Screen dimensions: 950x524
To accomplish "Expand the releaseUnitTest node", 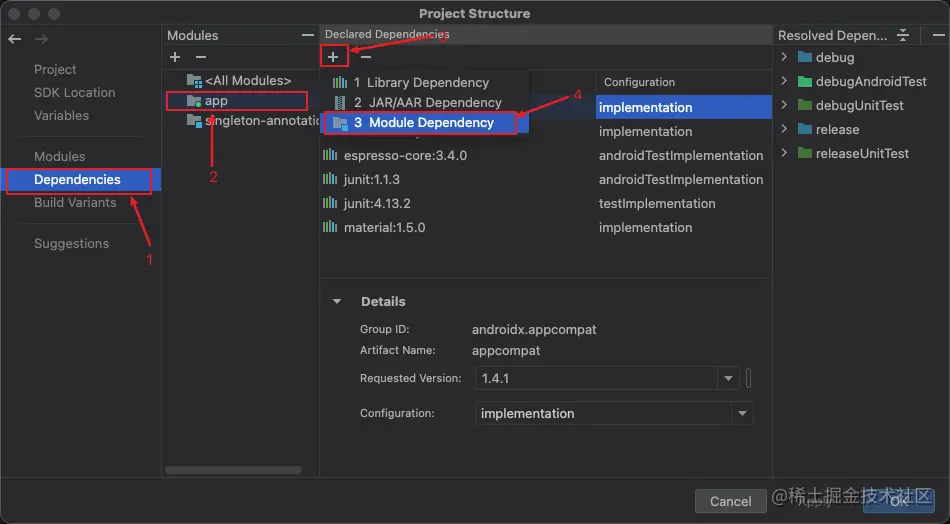I will click(x=784, y=153).
